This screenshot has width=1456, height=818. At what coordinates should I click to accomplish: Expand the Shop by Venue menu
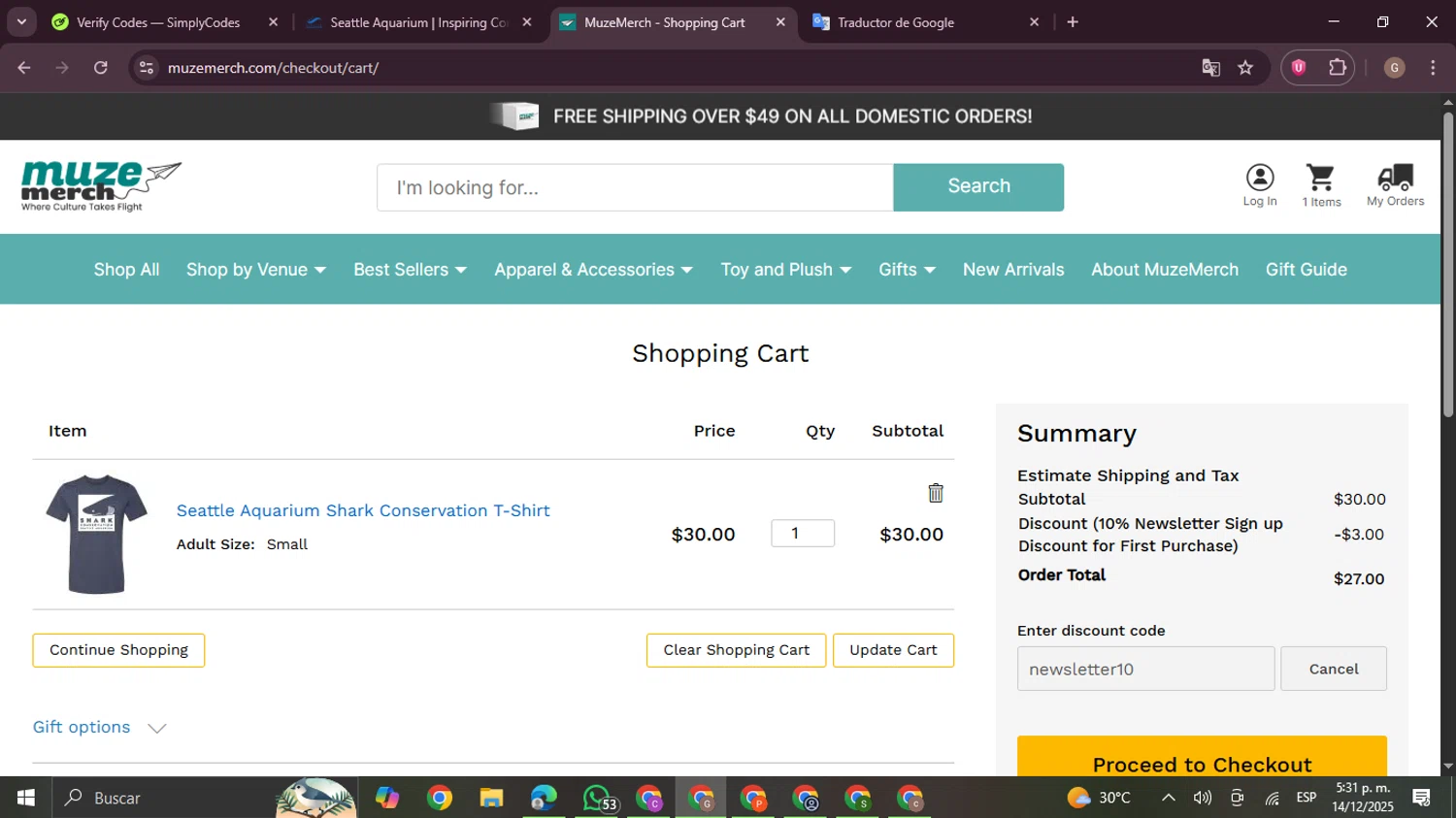255,270
